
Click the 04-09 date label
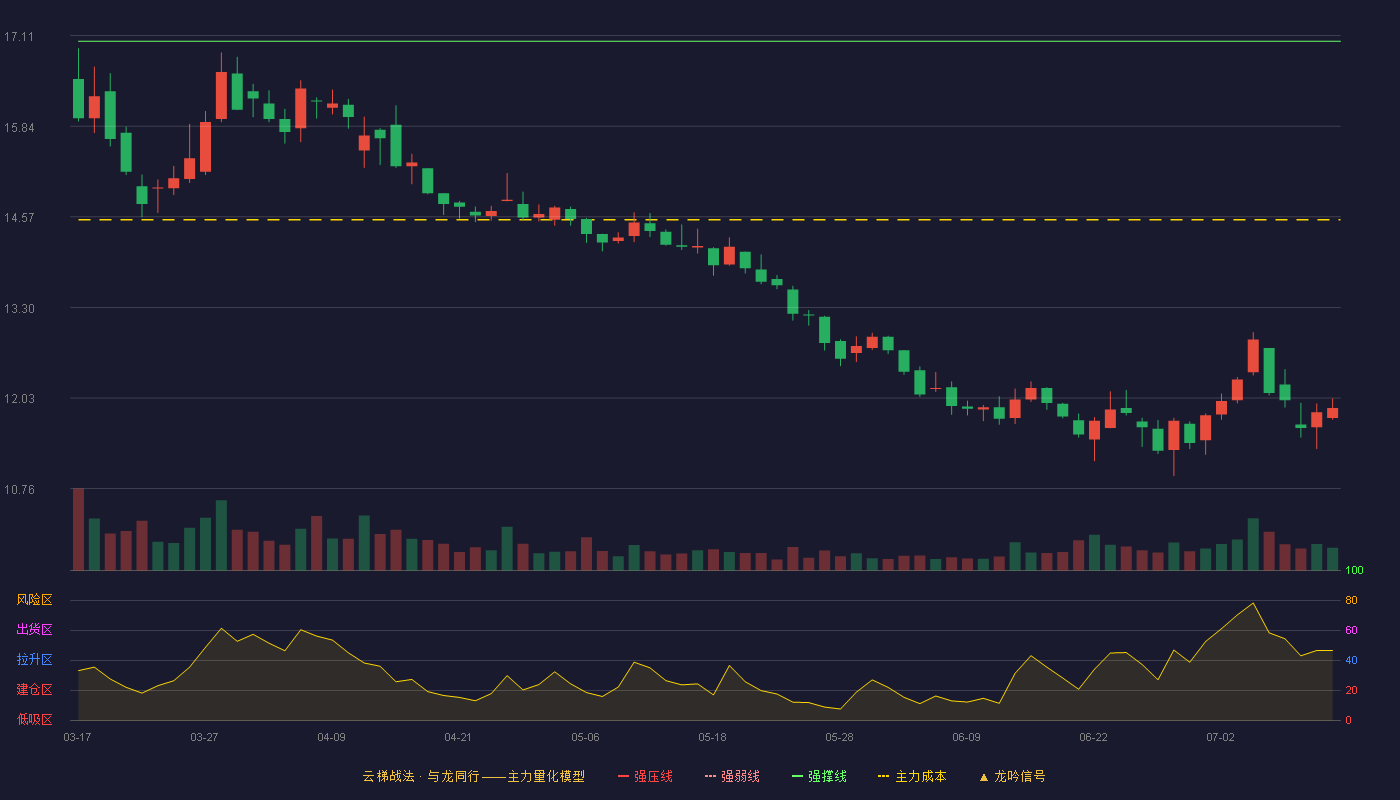(331, 737)
